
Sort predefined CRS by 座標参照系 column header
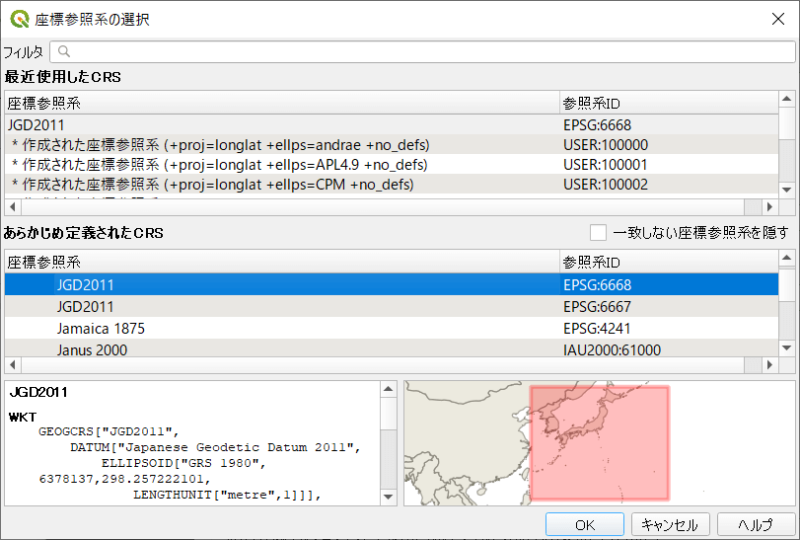pos(280,262)
